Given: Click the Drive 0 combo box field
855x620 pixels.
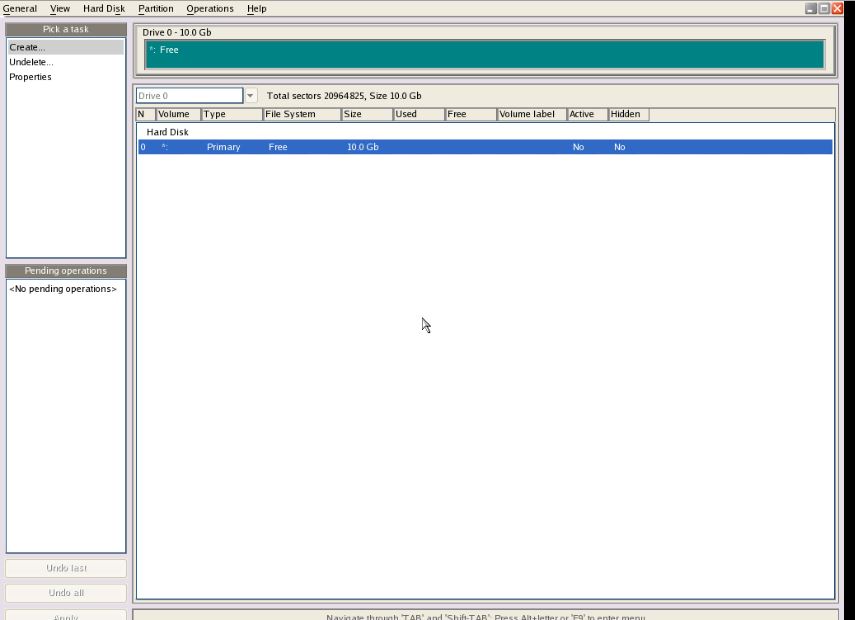Looking at the screenshot, I should [x=189, y=95].
